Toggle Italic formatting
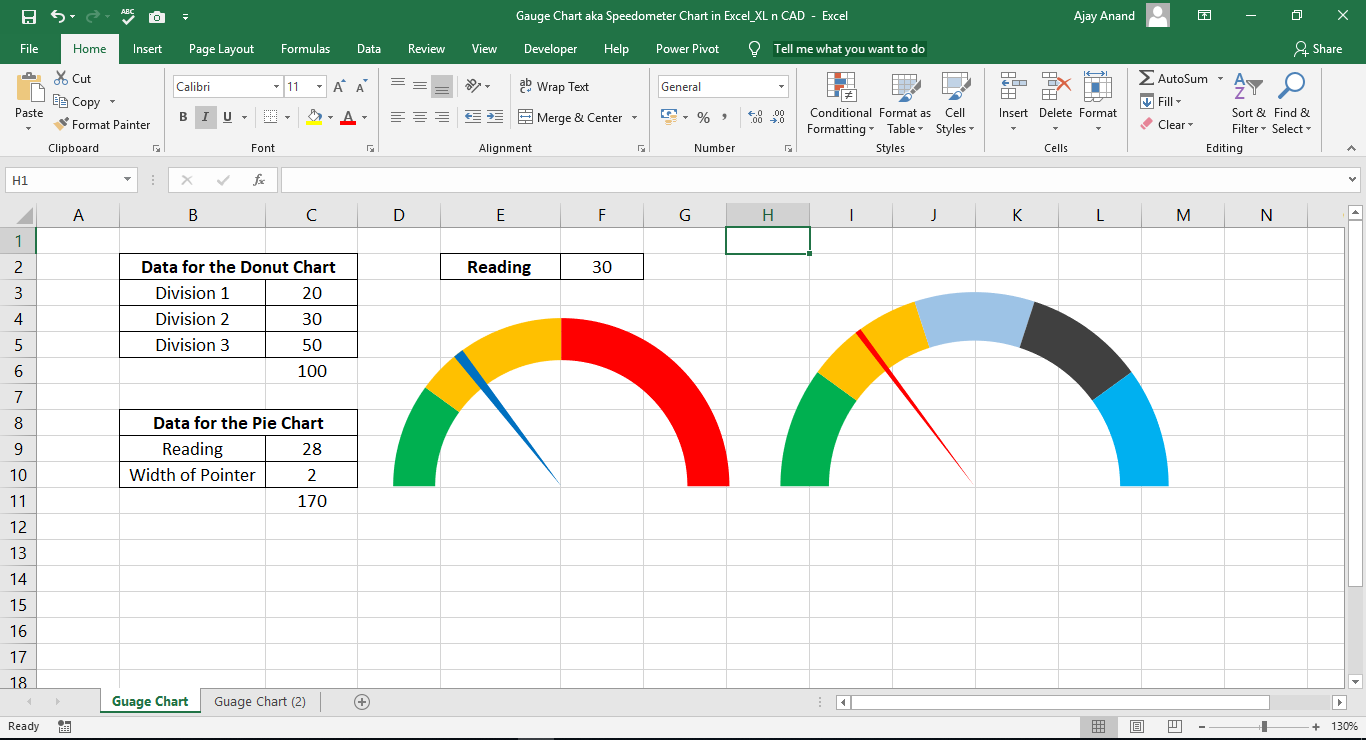 (205, 117)
